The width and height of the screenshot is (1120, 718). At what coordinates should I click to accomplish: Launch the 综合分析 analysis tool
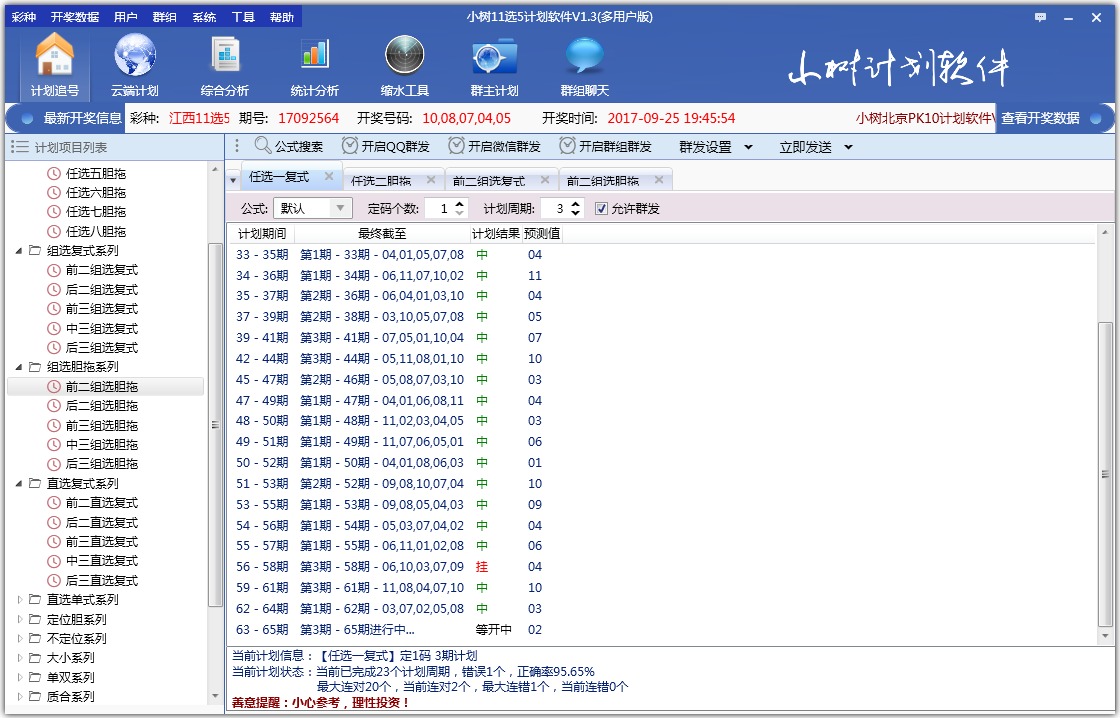[x=224, y=64]
